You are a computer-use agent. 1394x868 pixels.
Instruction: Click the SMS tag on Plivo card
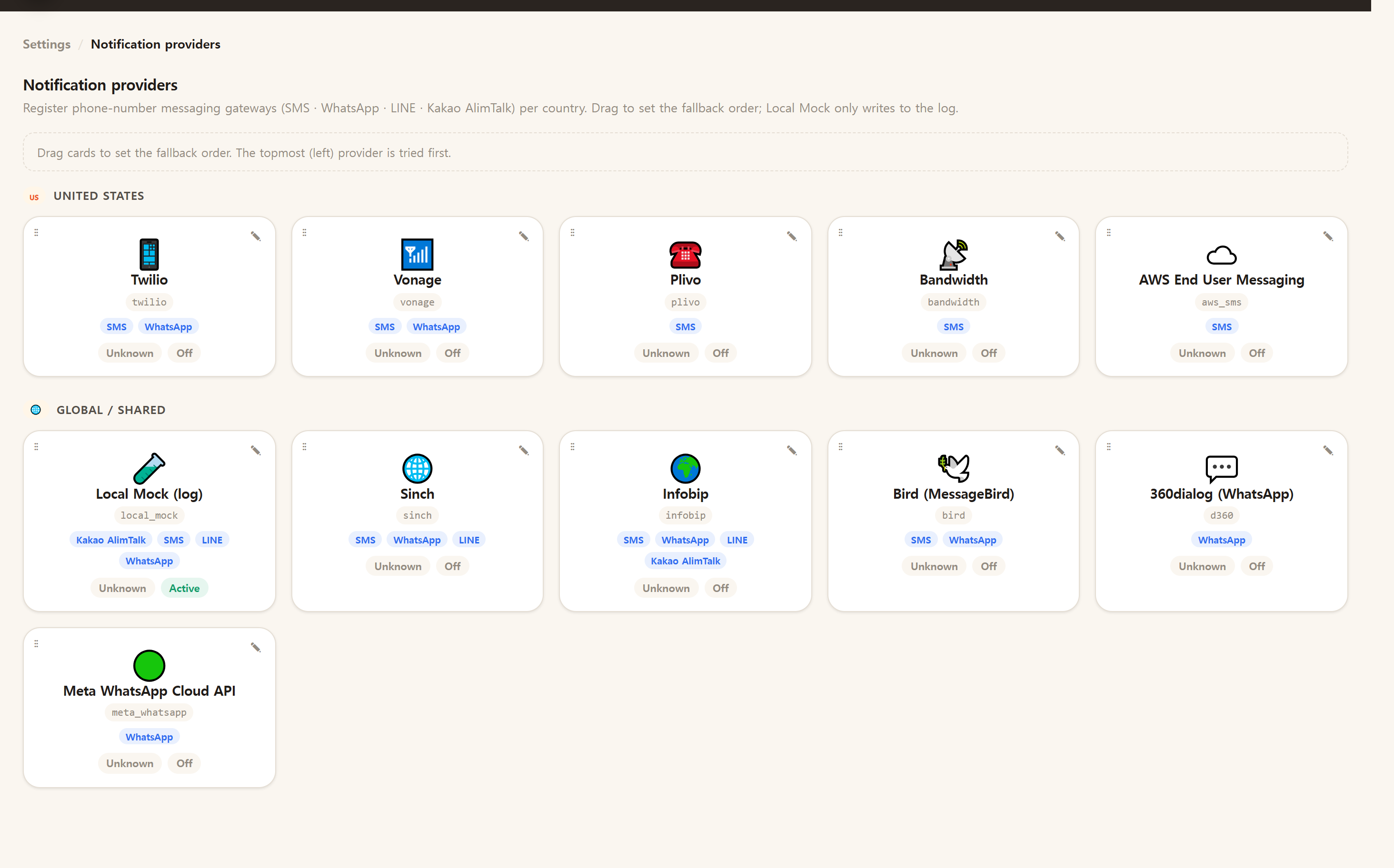[685, 326]
